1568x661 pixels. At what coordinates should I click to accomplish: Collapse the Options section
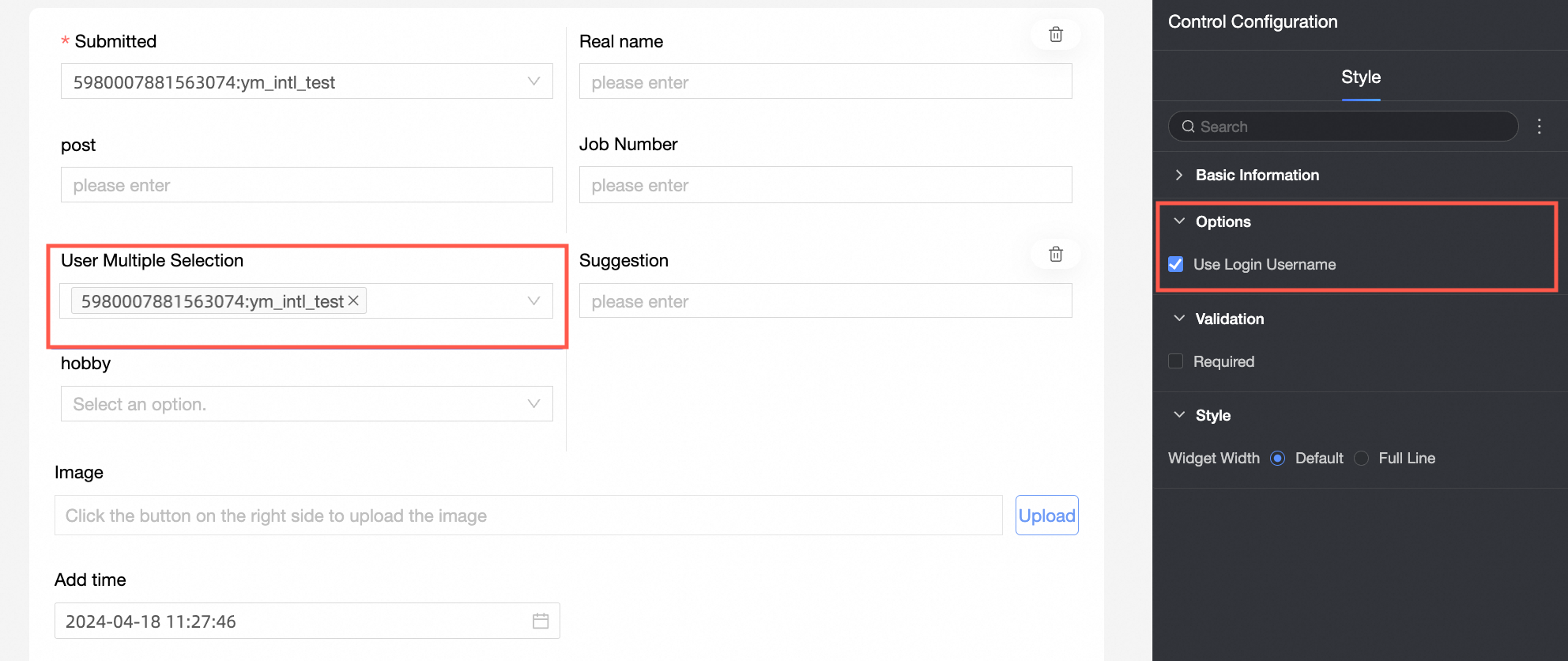click(x=1179, y=221)
